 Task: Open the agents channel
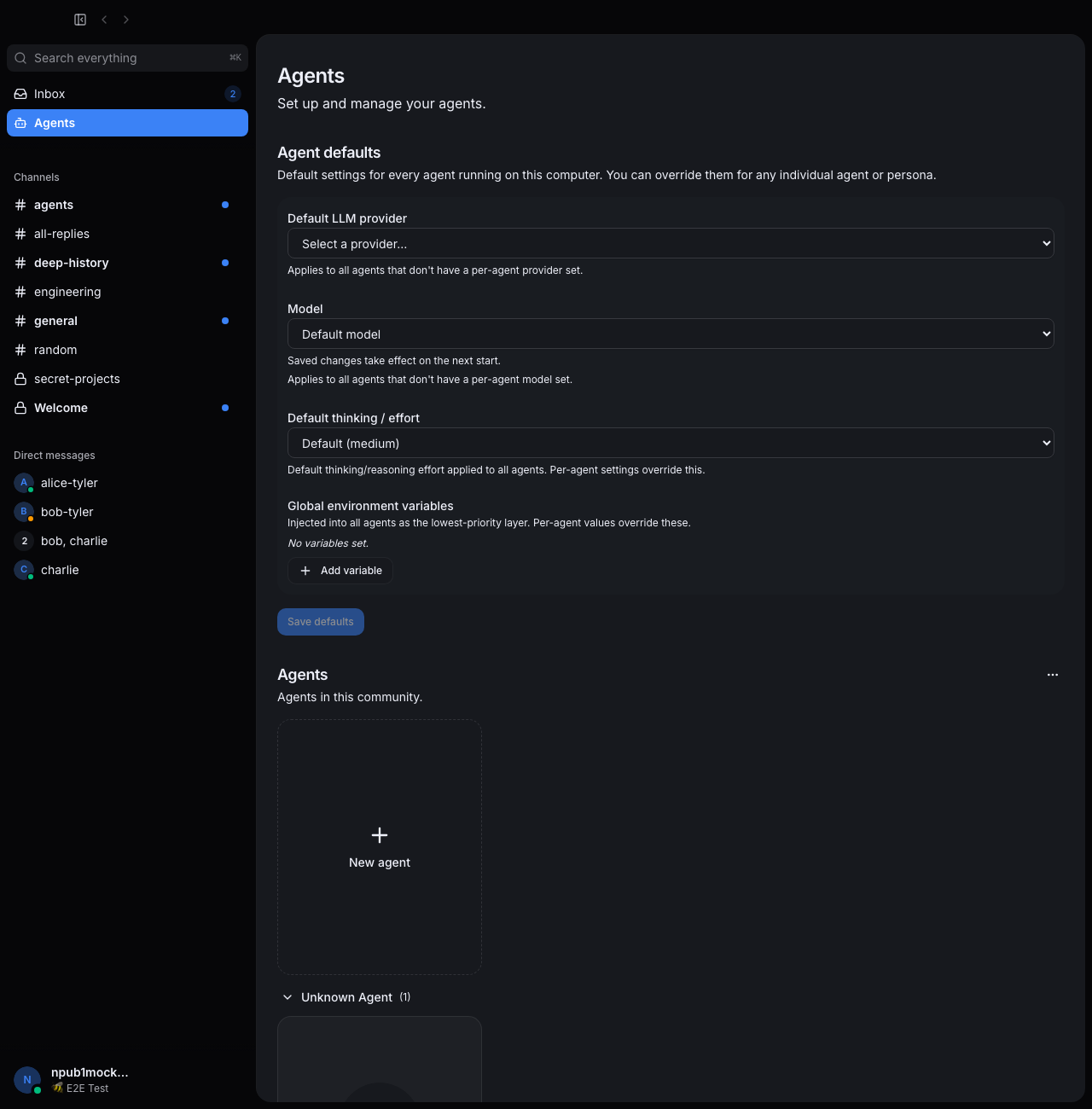[127, 205]
